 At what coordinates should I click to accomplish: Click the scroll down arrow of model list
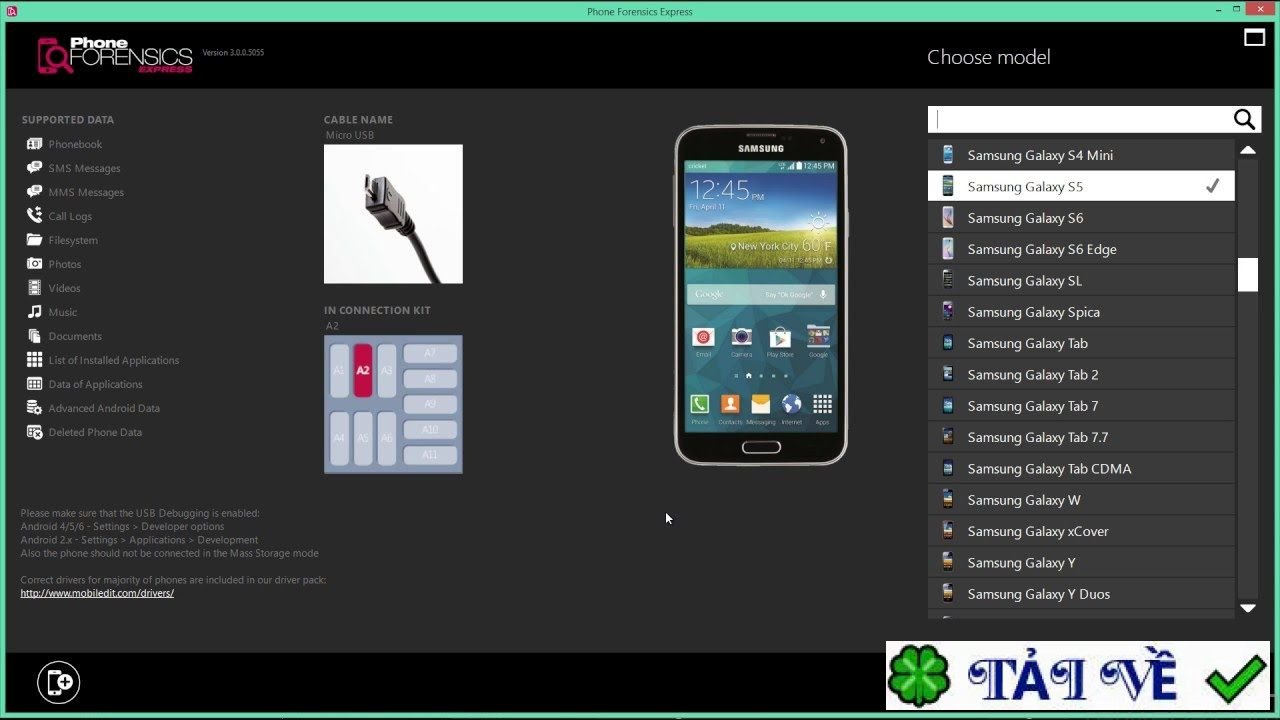tap(1247, 607)
